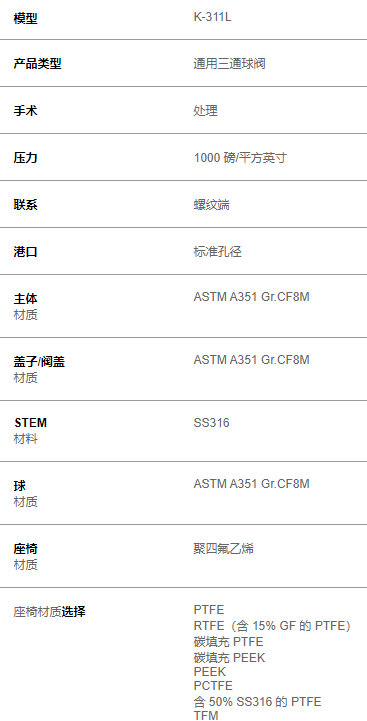Click the 联系 row label
Image resolution: width=367 pixels, height=721 pixels.
25,205
